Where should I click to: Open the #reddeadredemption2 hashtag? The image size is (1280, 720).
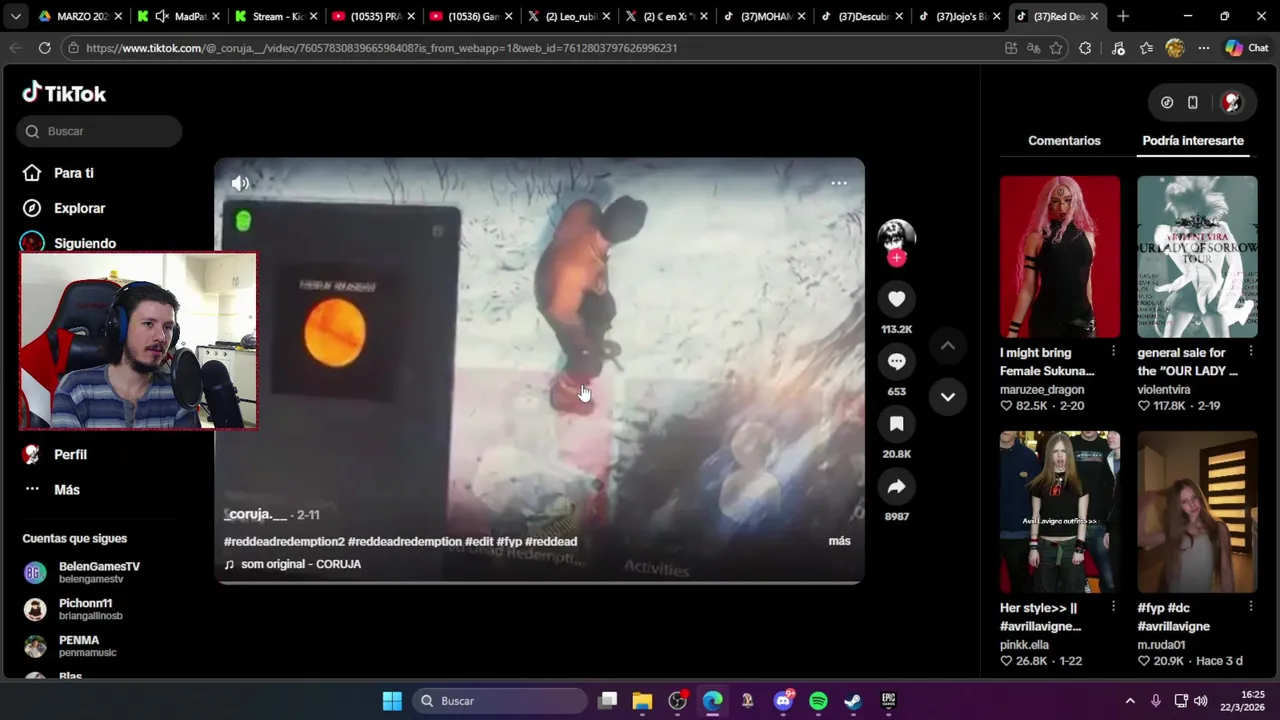284,541
